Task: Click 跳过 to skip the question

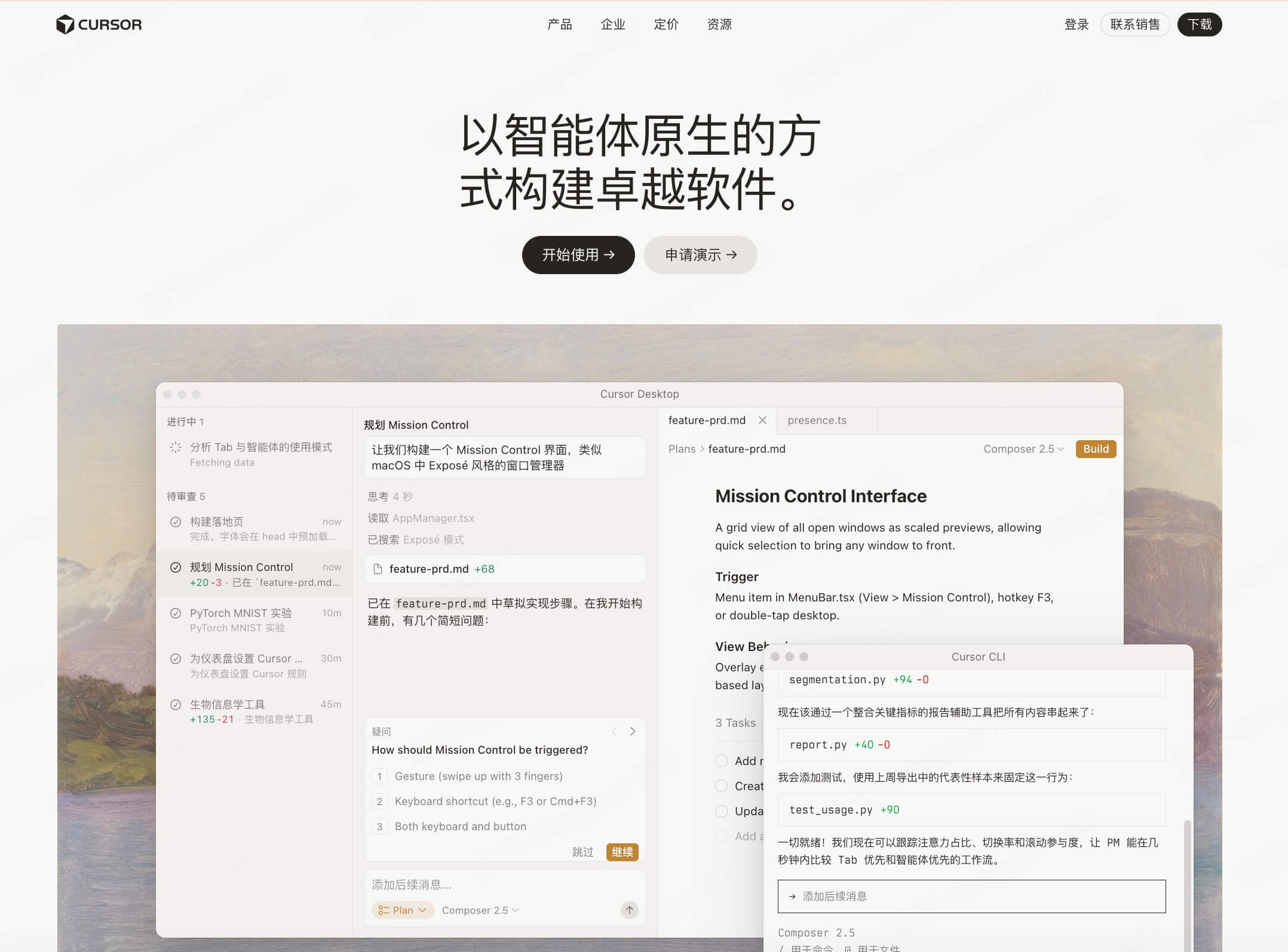Action: (x=583, y=852)
